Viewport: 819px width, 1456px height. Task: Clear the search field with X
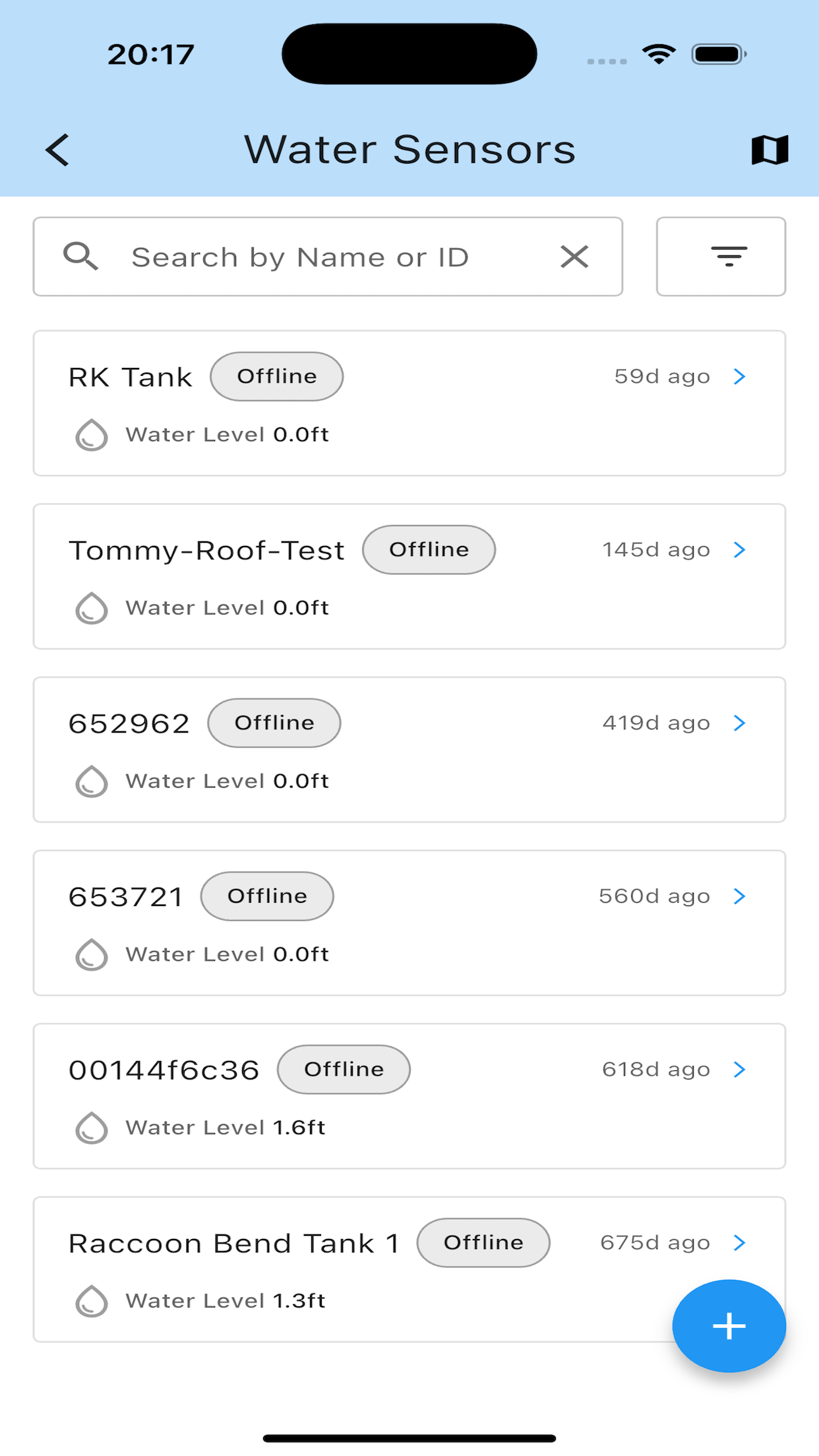574,257
